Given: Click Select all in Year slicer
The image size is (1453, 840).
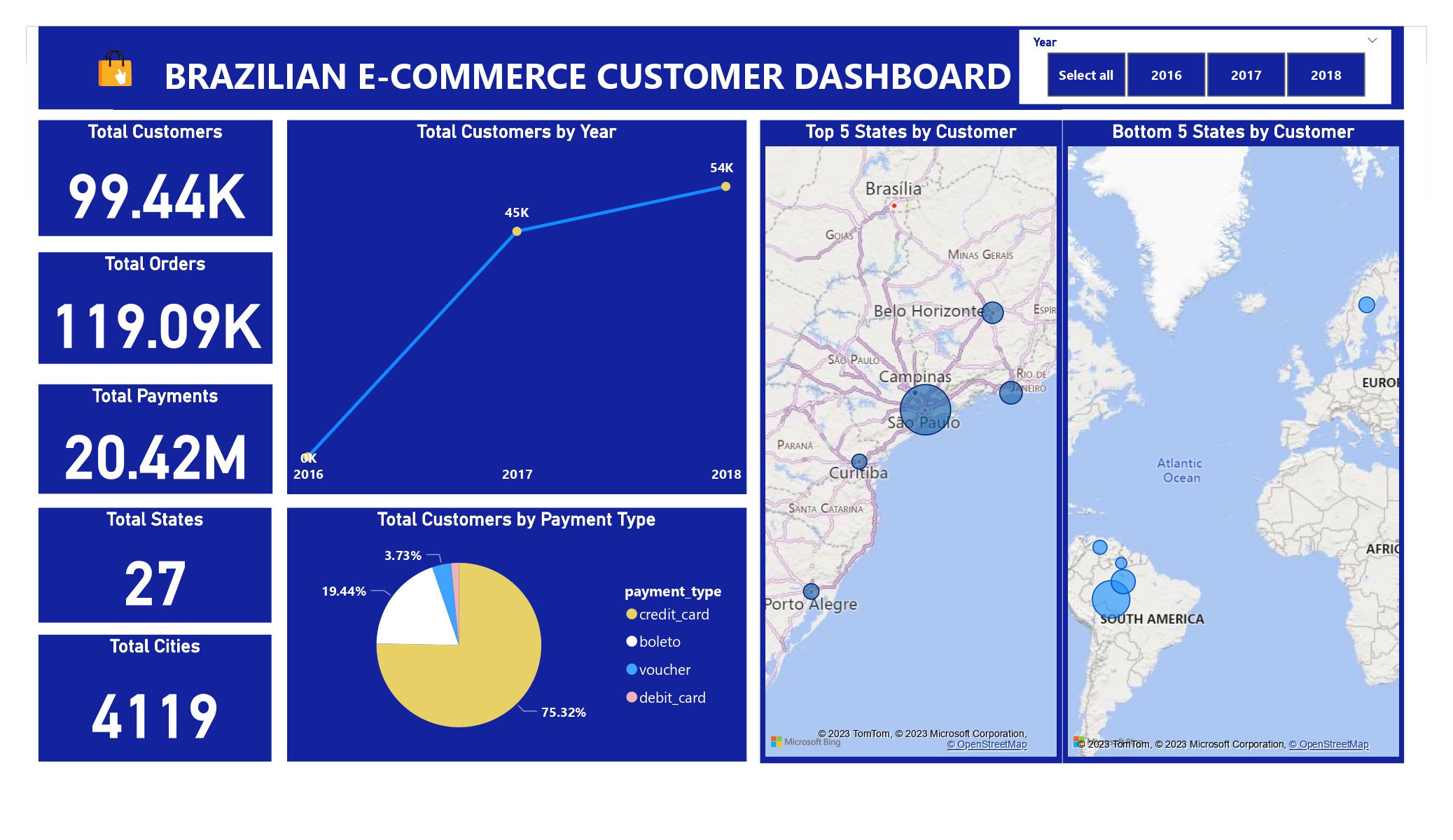Looking at the screenshot, I should (1085, 75).
